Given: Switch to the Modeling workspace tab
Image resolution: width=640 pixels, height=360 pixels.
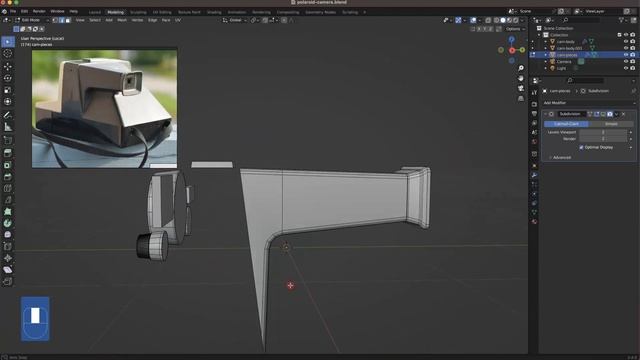Looking at the screenshot, I should tap(116, 12).
